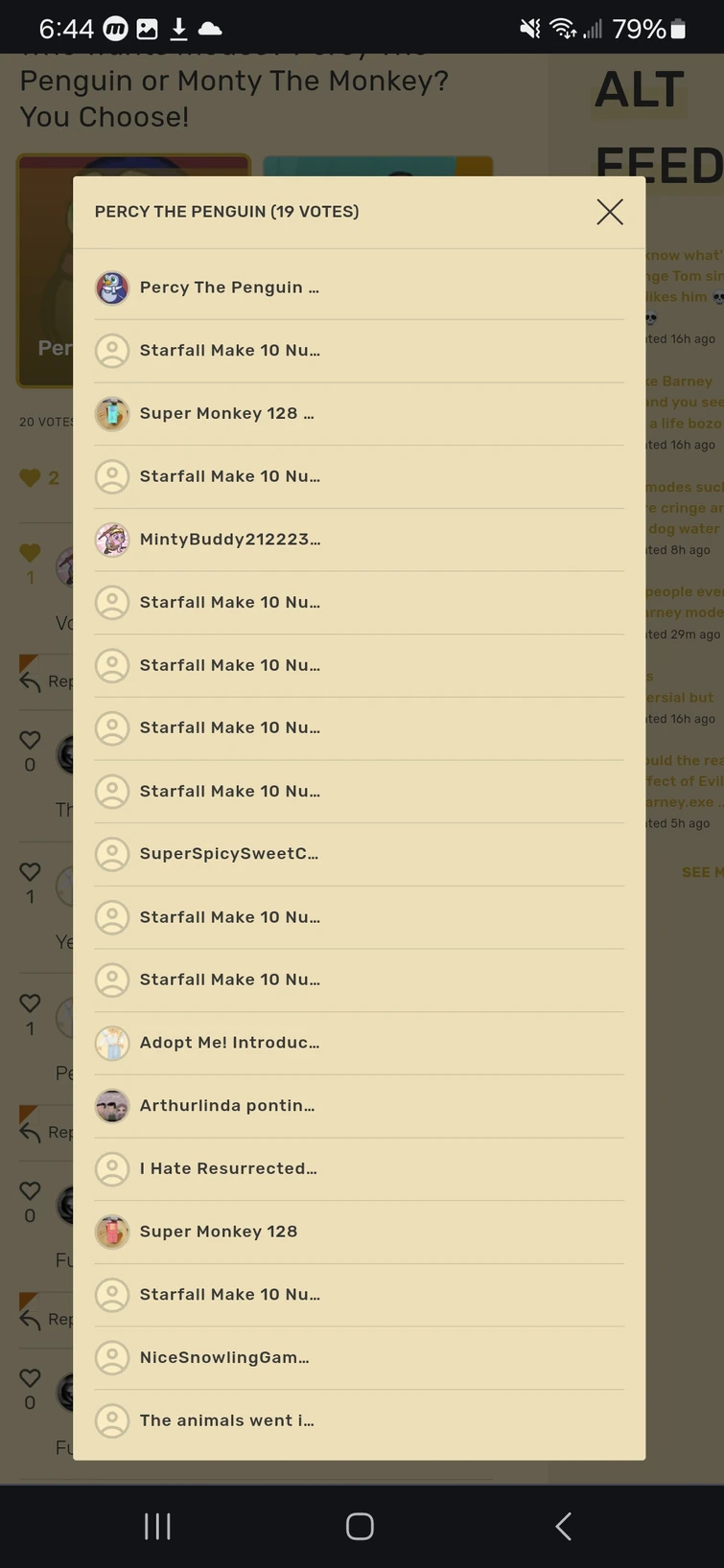Close the Percy The Penguin votes dialog
The width and height of the screenshot is (724, 1568).
[x=610, y=212]
